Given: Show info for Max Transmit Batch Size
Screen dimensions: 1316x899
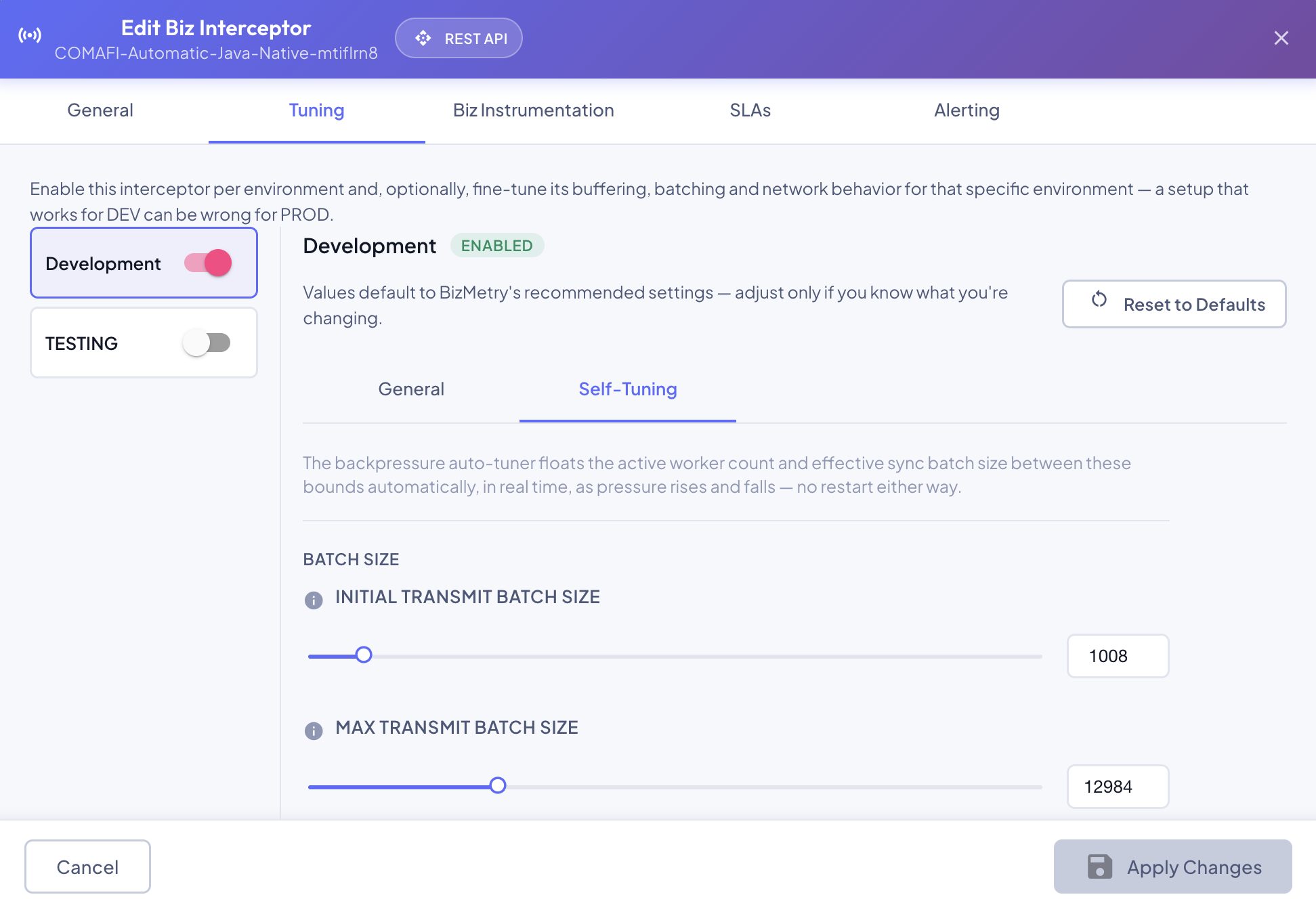Looking at the screenshot, I should (x=314, y=730).
